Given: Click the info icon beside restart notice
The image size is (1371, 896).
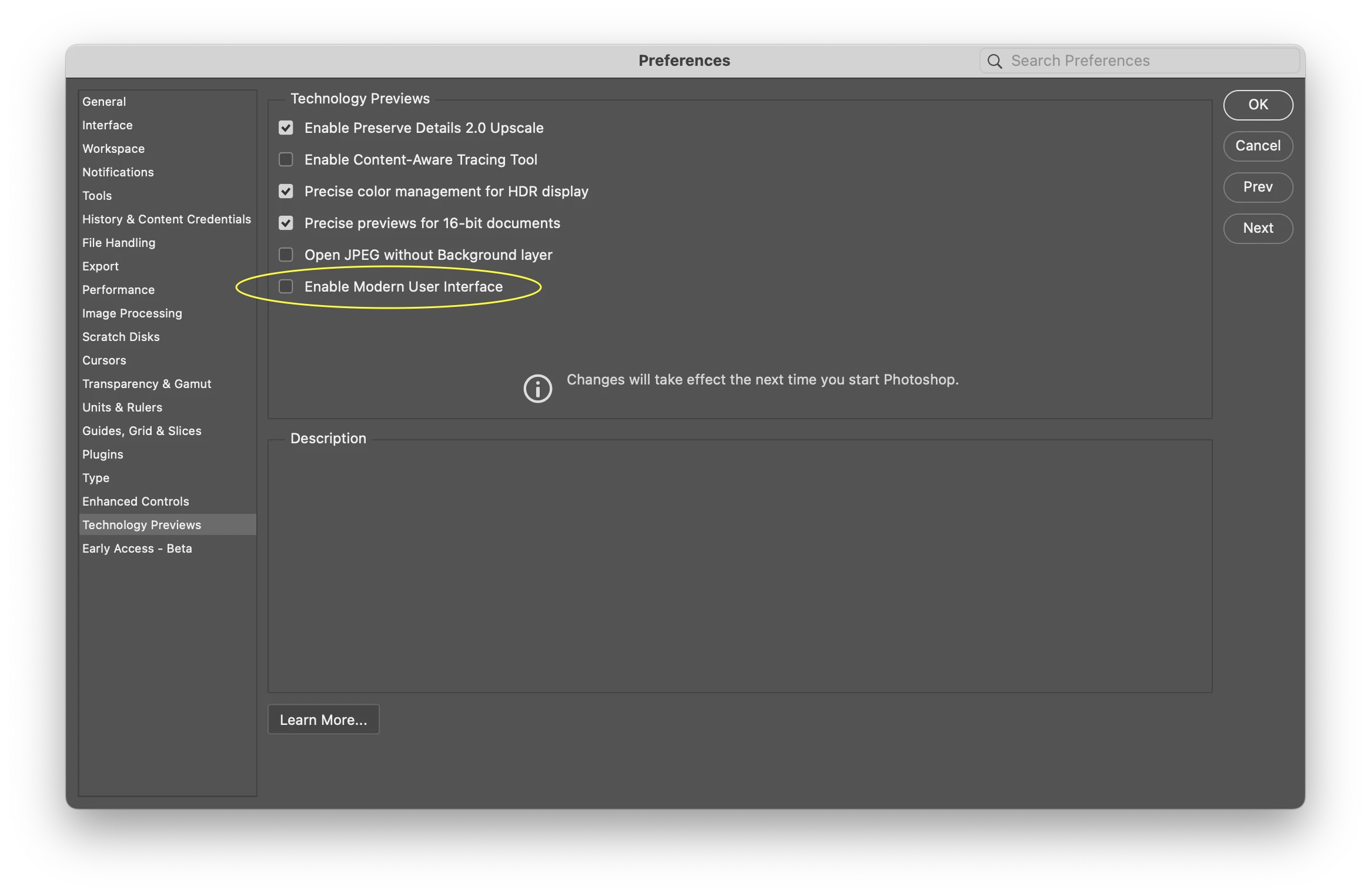Looking at the screenshot, I should pyautogui.click(x=537, y=388).
